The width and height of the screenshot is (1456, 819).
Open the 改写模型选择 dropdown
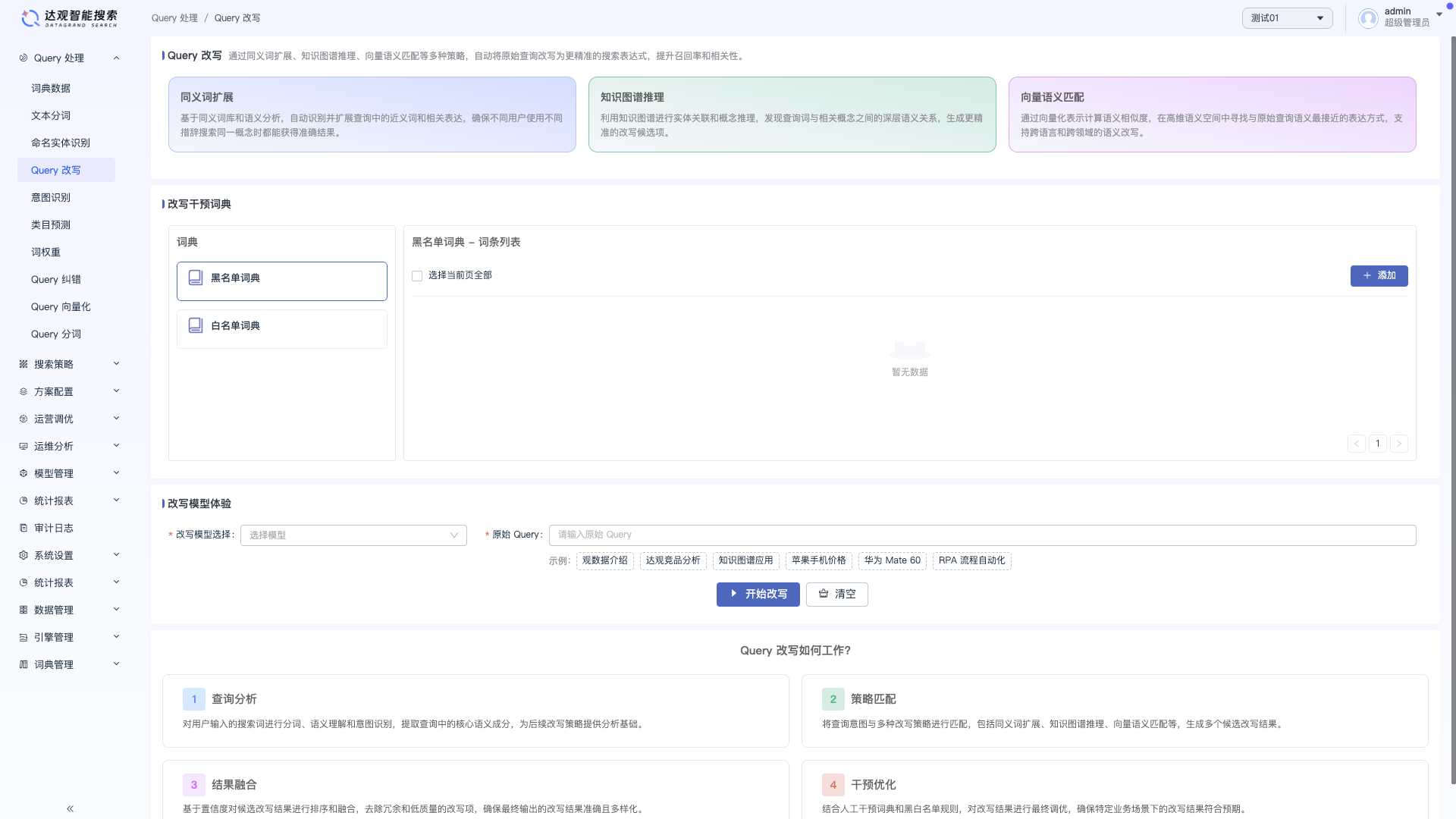coord(353,535)
